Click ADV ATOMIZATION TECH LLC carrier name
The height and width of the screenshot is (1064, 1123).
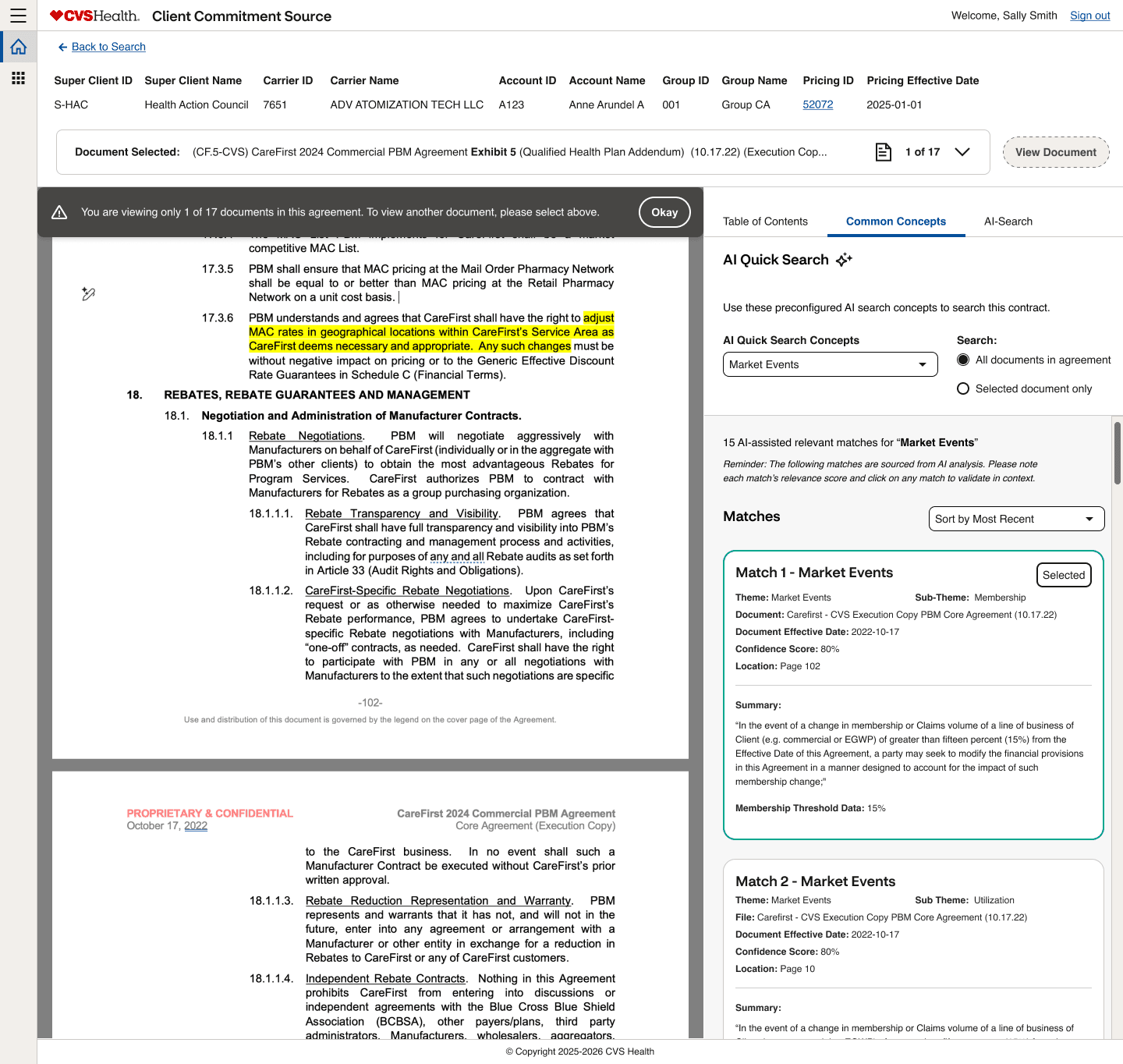click(407, 105)
